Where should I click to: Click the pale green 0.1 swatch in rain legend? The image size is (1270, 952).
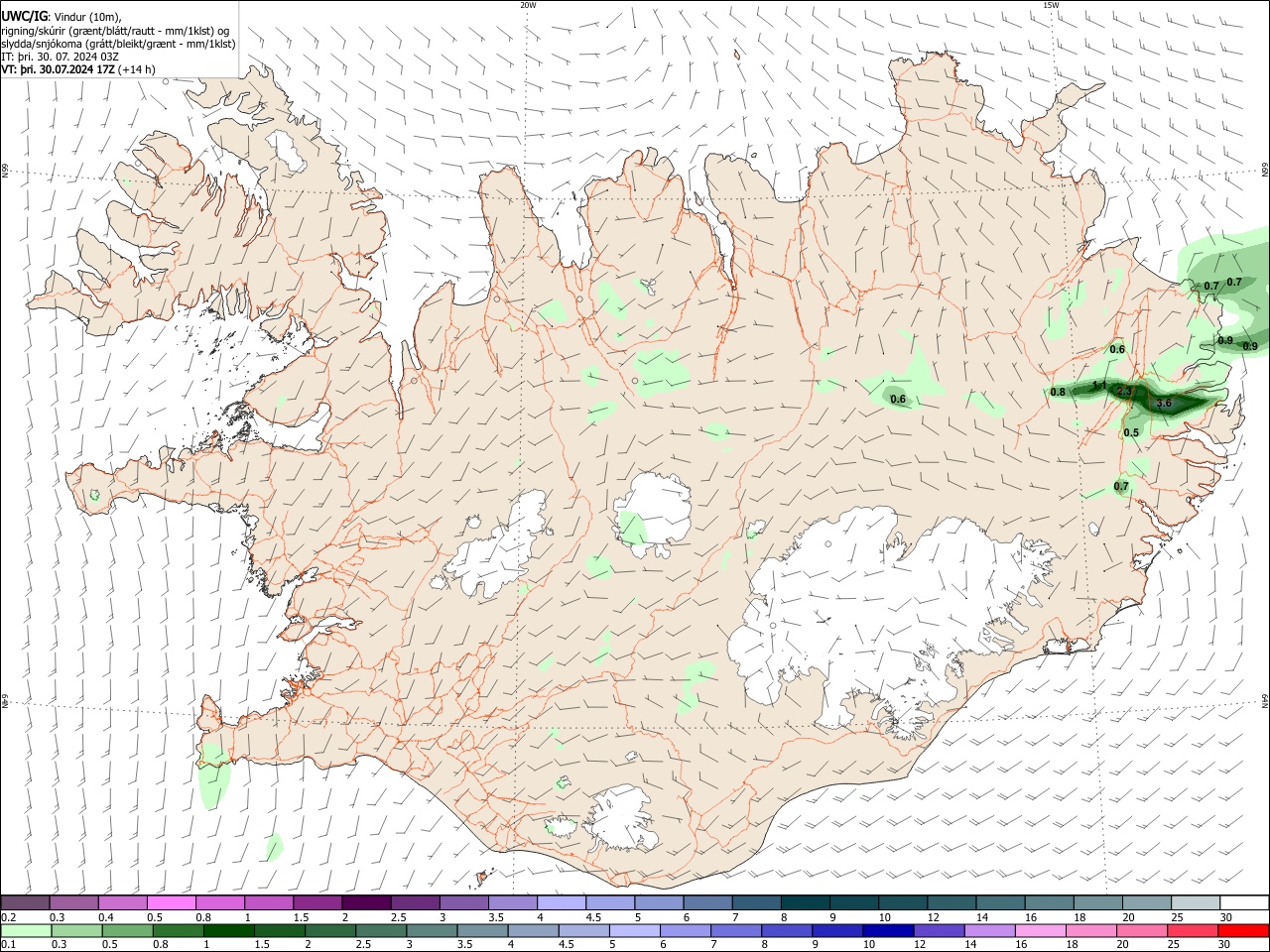[x=26, y=931]
